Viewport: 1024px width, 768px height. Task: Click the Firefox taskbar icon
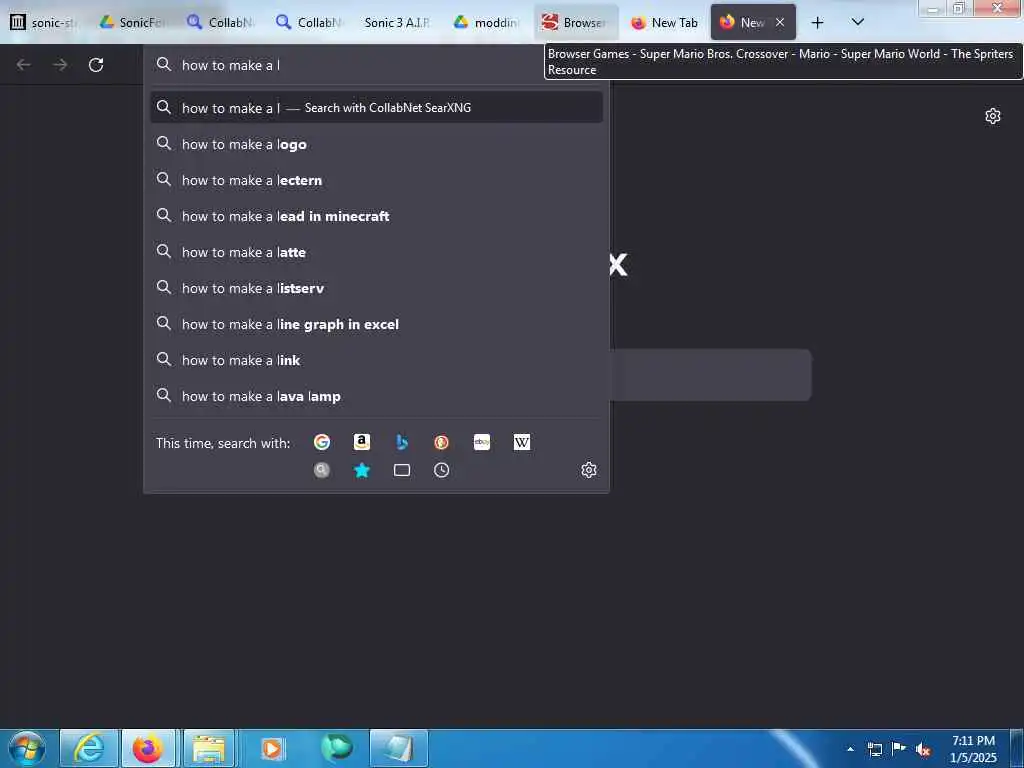[148, 748]
